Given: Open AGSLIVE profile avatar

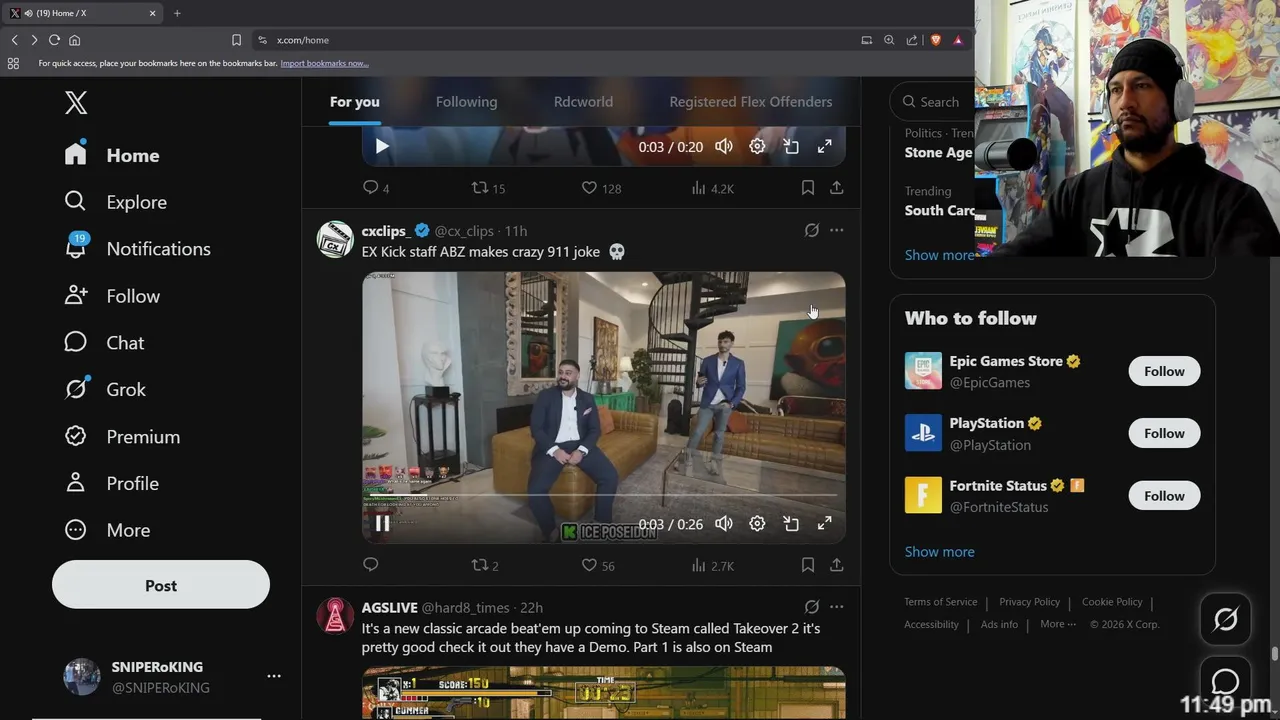Looking at the screenshot, I should click(335, 616).
